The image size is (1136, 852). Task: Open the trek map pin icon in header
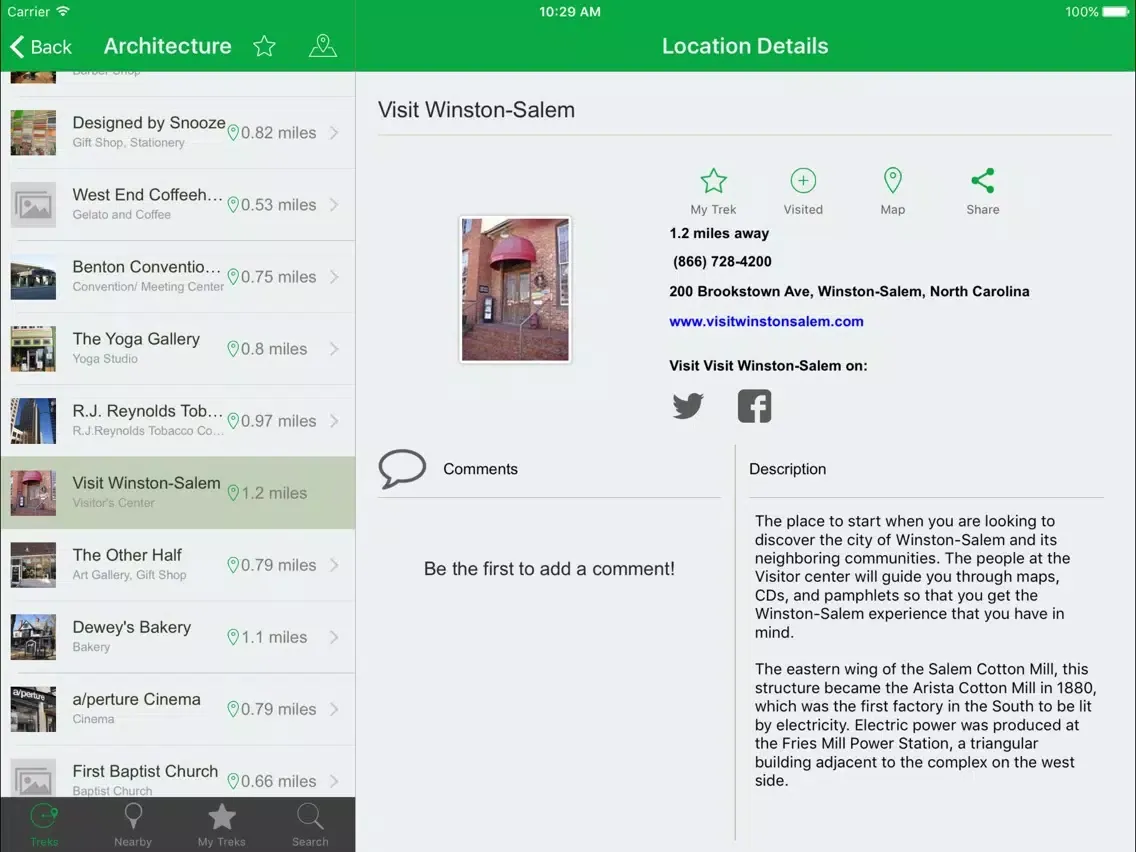[322, 46]
